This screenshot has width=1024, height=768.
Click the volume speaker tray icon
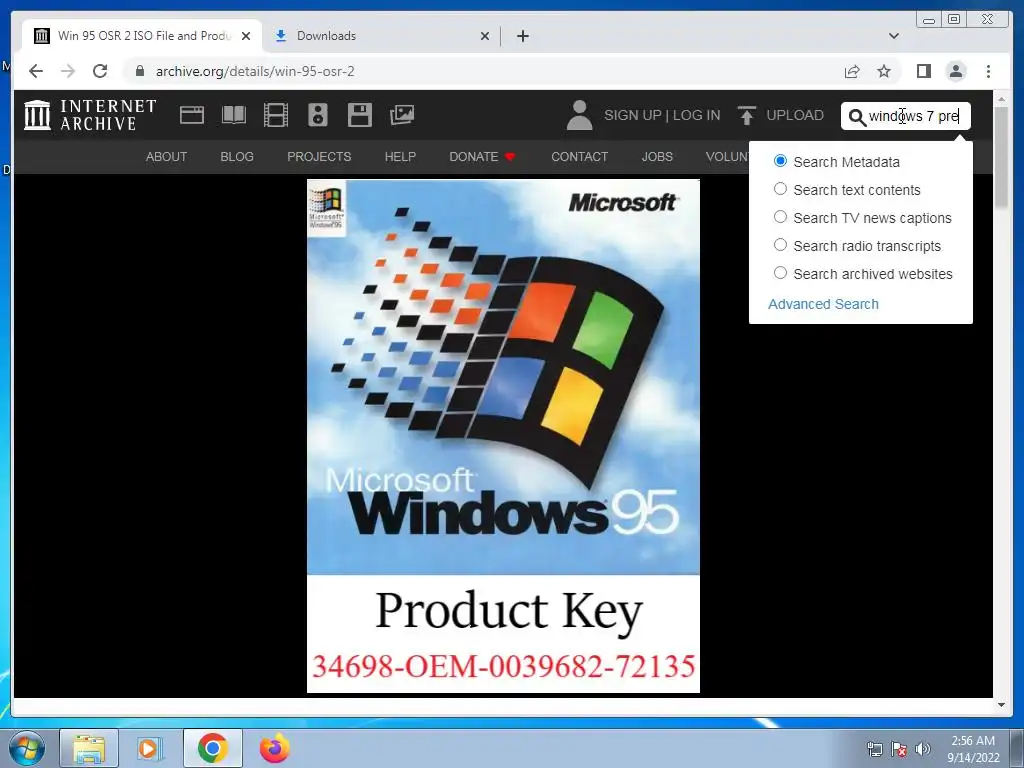coord(923,749)
